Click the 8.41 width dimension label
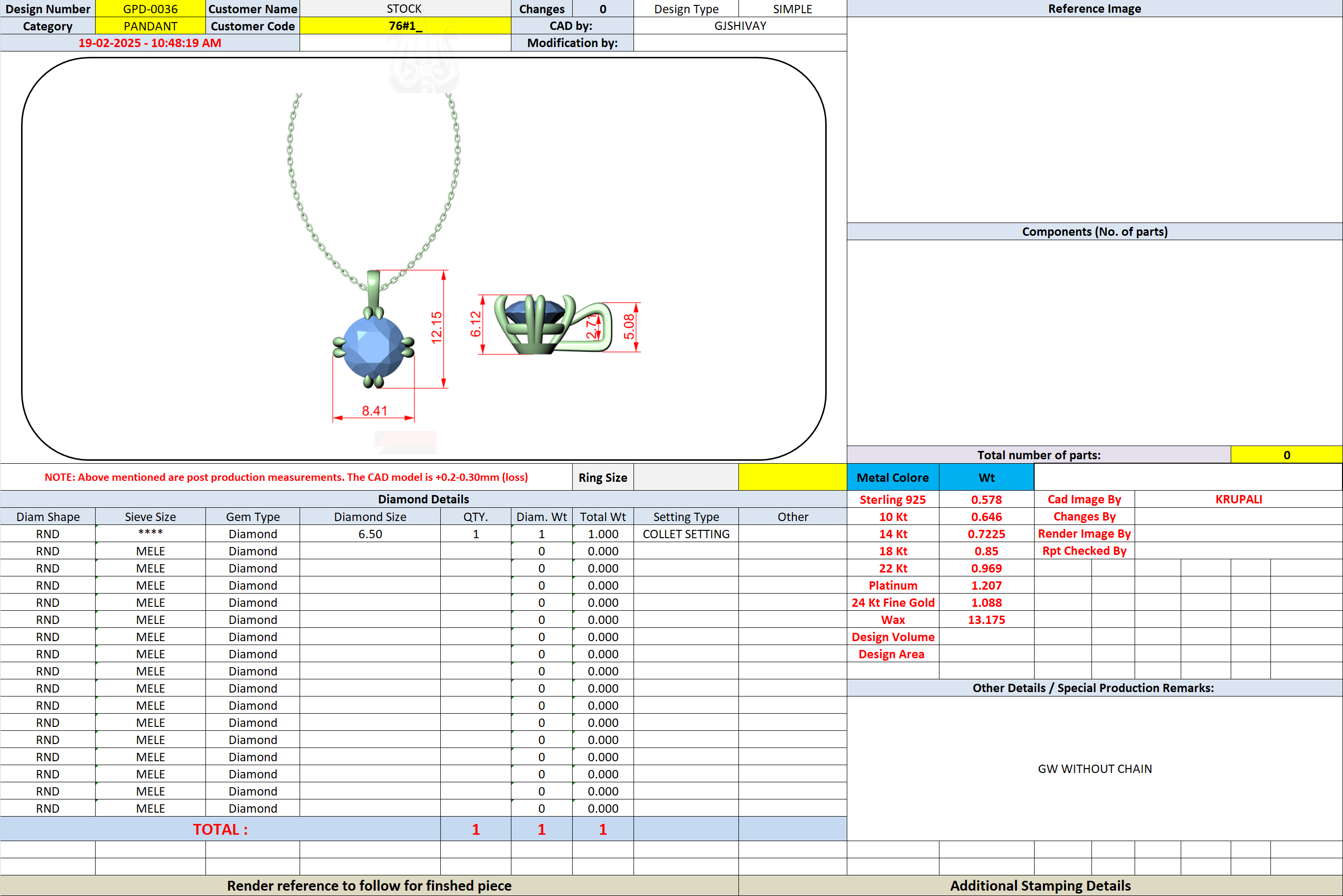 (374, 410)
